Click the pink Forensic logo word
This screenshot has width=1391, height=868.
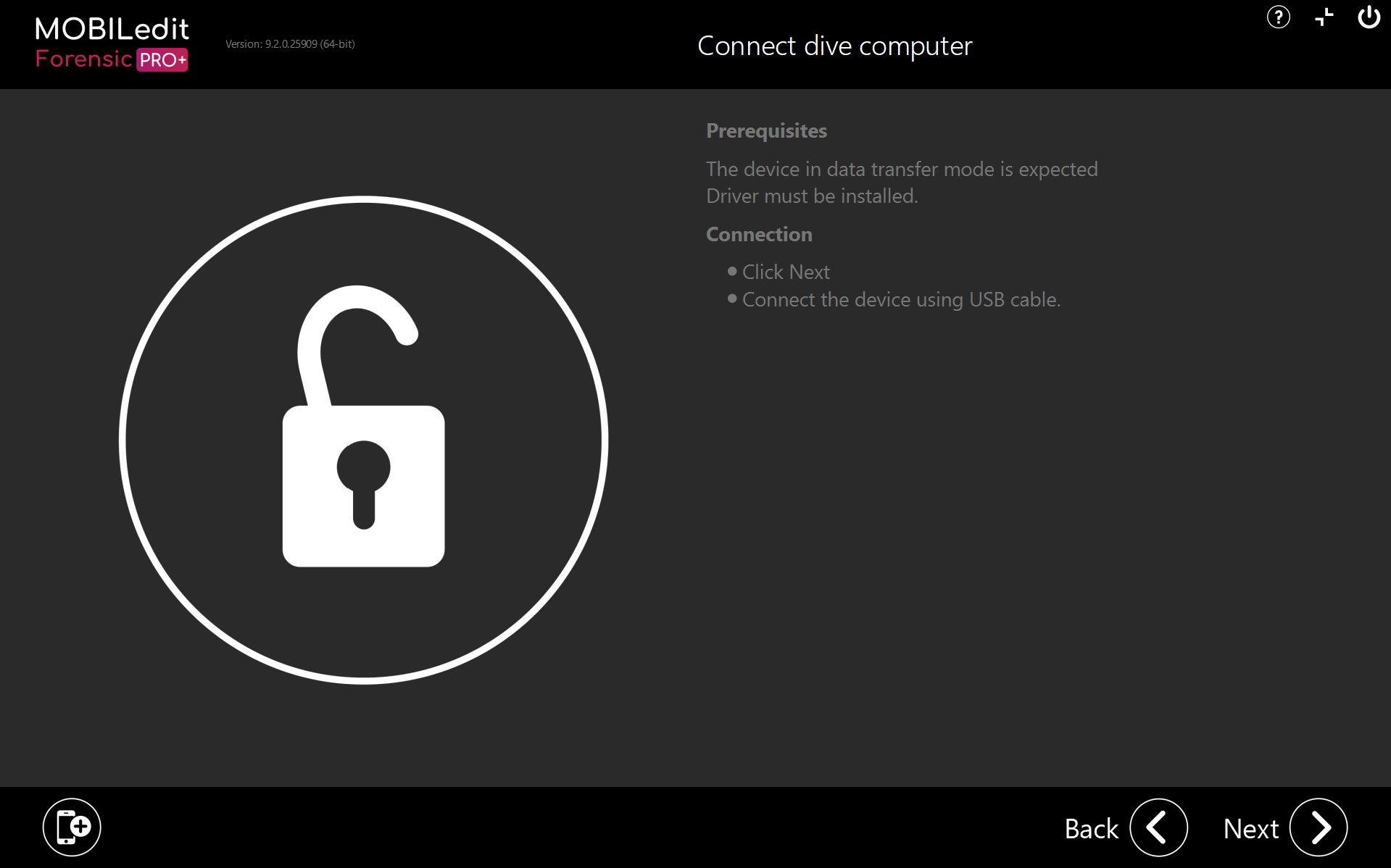click(83, 59)
